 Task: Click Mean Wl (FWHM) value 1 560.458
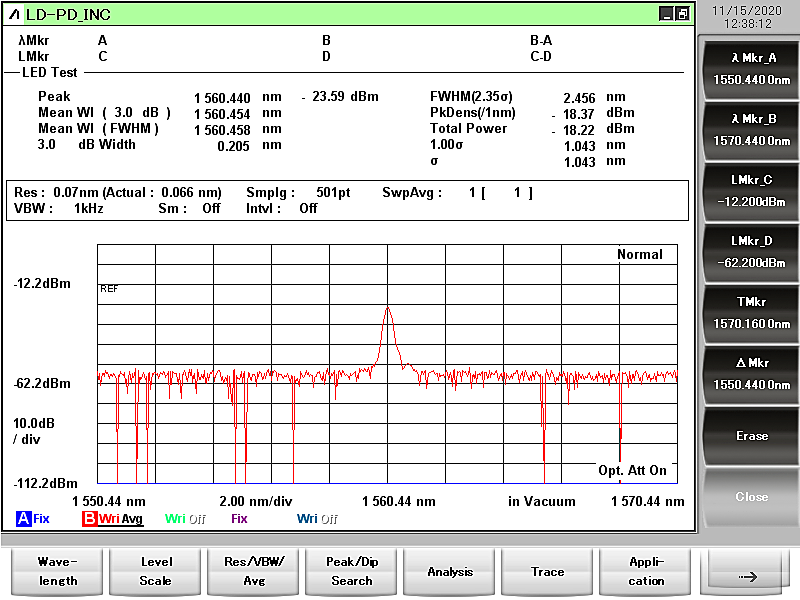(222, 130)
